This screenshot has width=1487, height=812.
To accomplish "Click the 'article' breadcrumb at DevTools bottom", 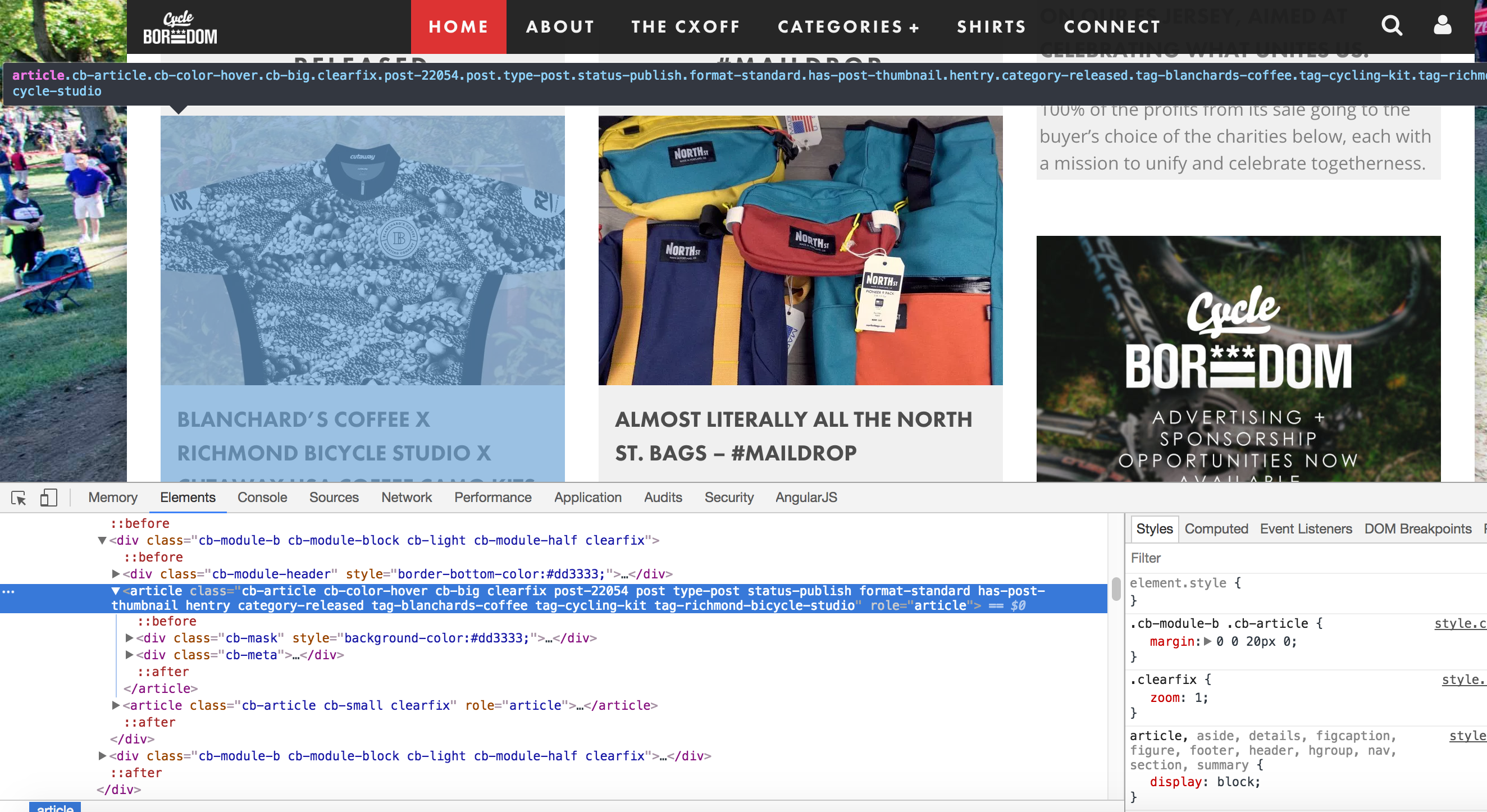I will click(55, 808).
